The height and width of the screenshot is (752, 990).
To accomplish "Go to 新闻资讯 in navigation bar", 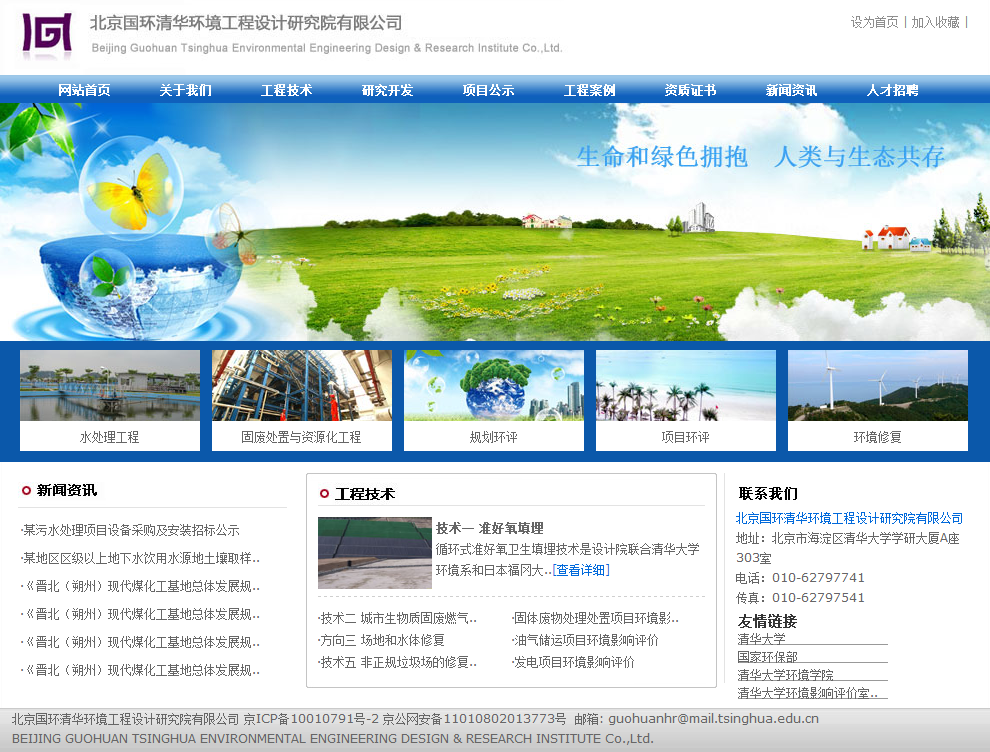I will pos(791,90).
